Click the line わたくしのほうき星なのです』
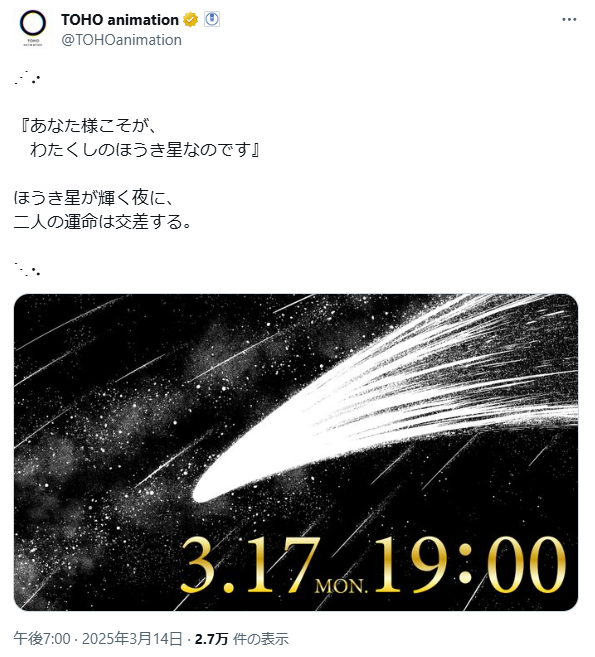595x657 pixels. click(145, 150)
